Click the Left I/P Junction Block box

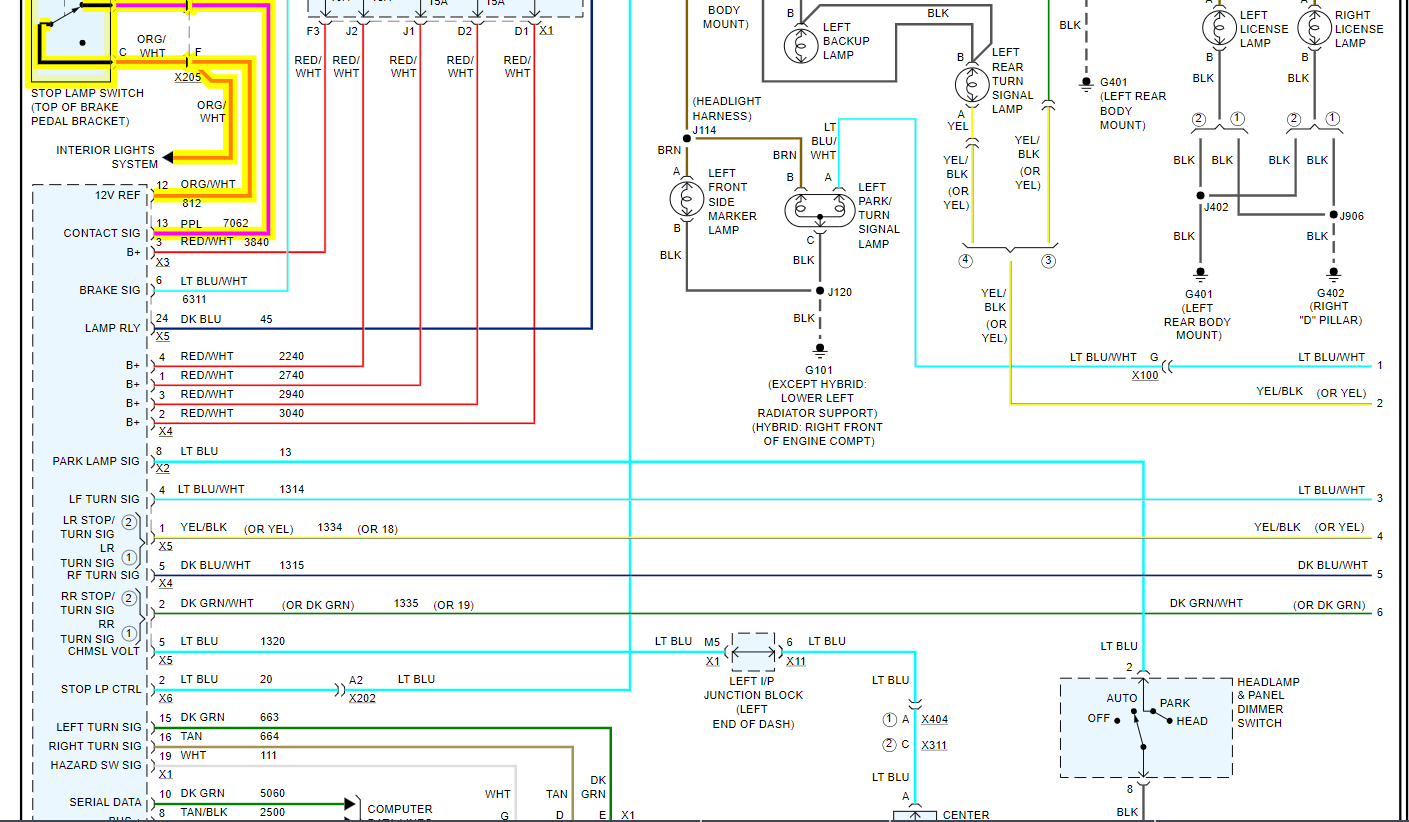[753, 651]
